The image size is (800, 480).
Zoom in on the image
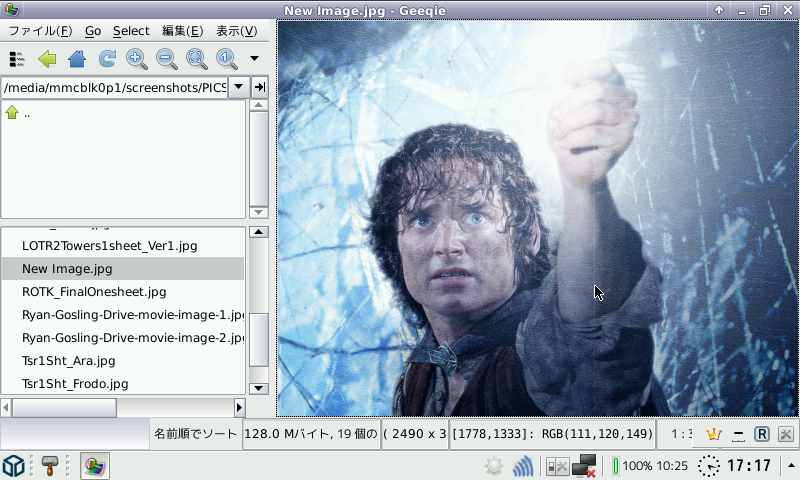point(137,59)
